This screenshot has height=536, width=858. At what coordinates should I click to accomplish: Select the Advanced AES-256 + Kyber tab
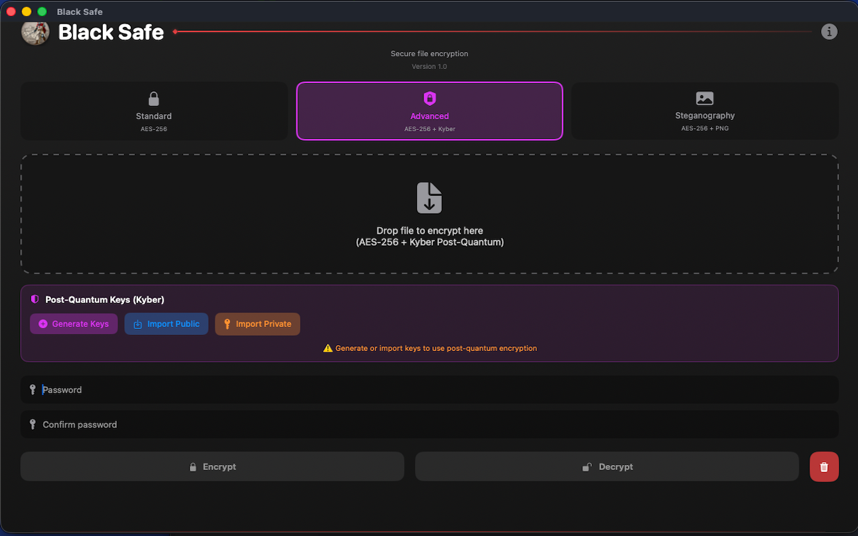tap(430, 111)
